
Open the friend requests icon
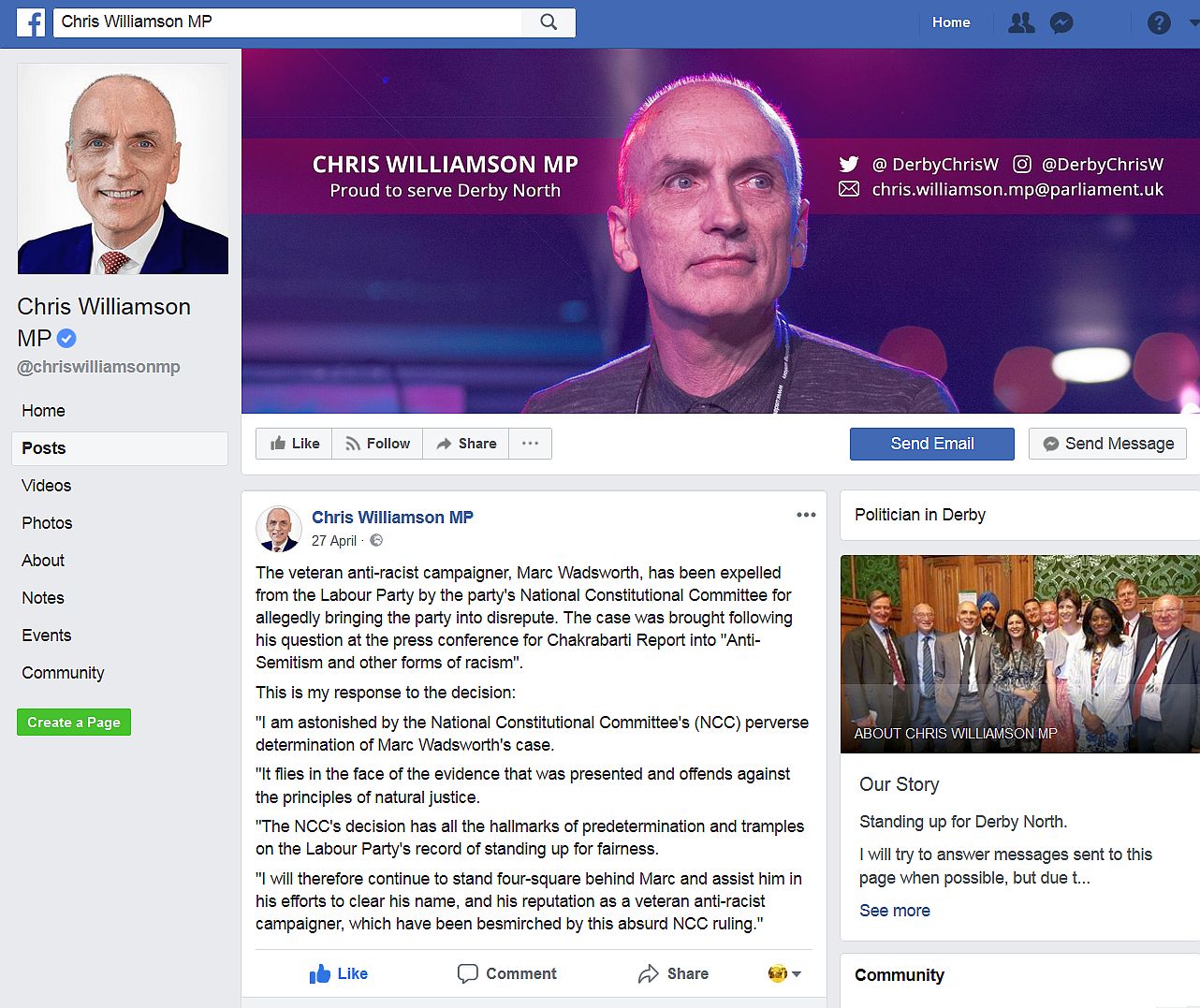(x=1021, y=22)
